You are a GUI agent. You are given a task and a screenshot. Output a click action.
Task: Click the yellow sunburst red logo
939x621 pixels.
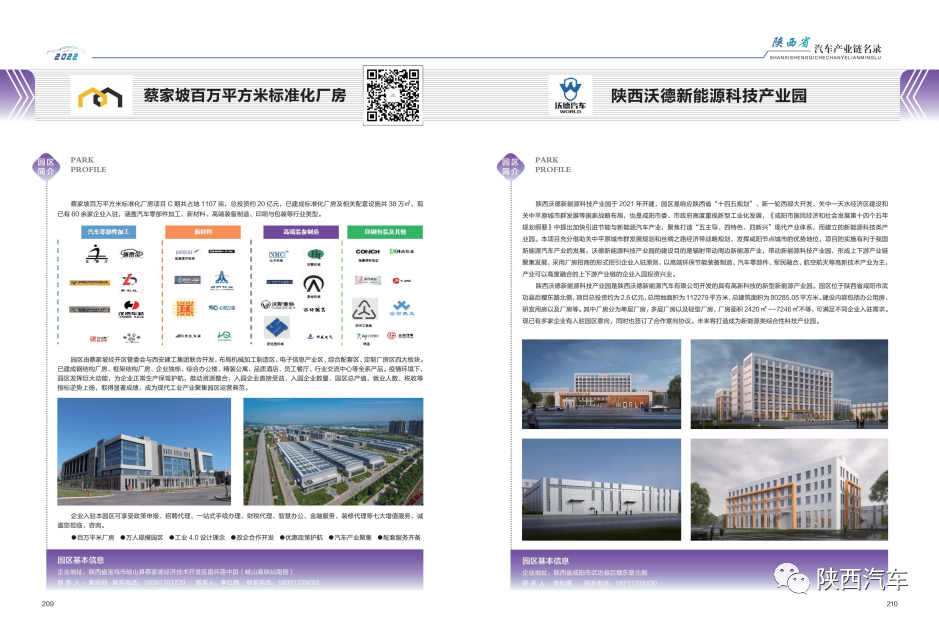184,308
